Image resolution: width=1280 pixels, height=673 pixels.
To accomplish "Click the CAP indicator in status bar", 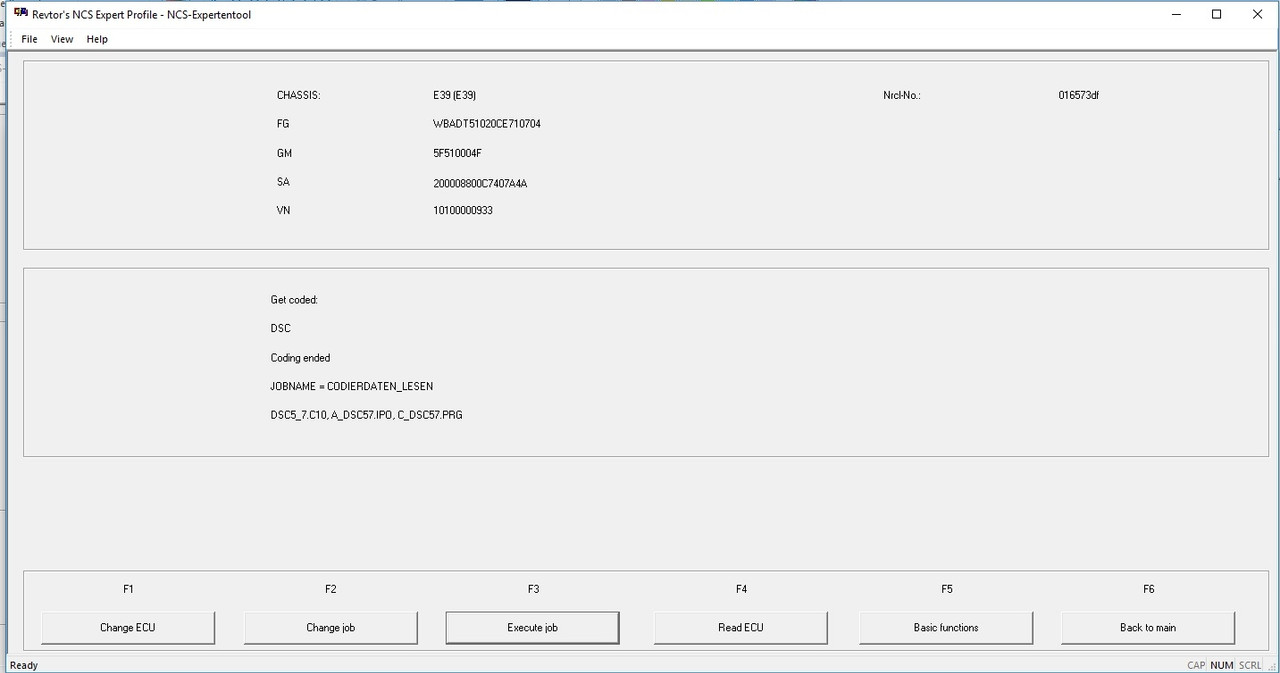I will click(x=1196, y=665).
